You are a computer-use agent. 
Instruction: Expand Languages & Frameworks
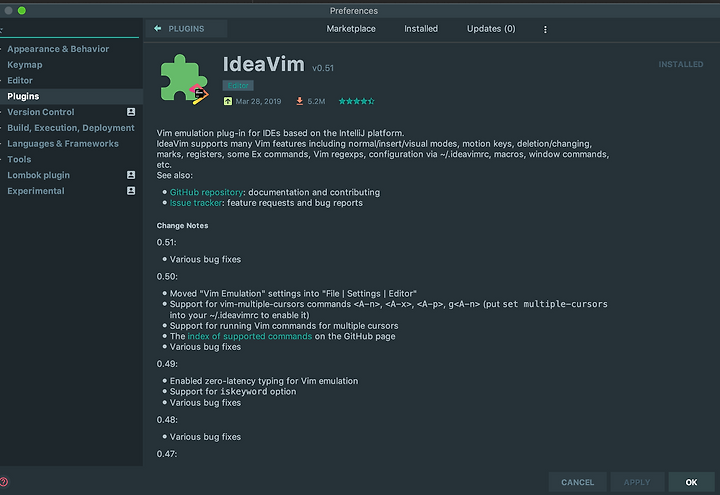point(63,144)
